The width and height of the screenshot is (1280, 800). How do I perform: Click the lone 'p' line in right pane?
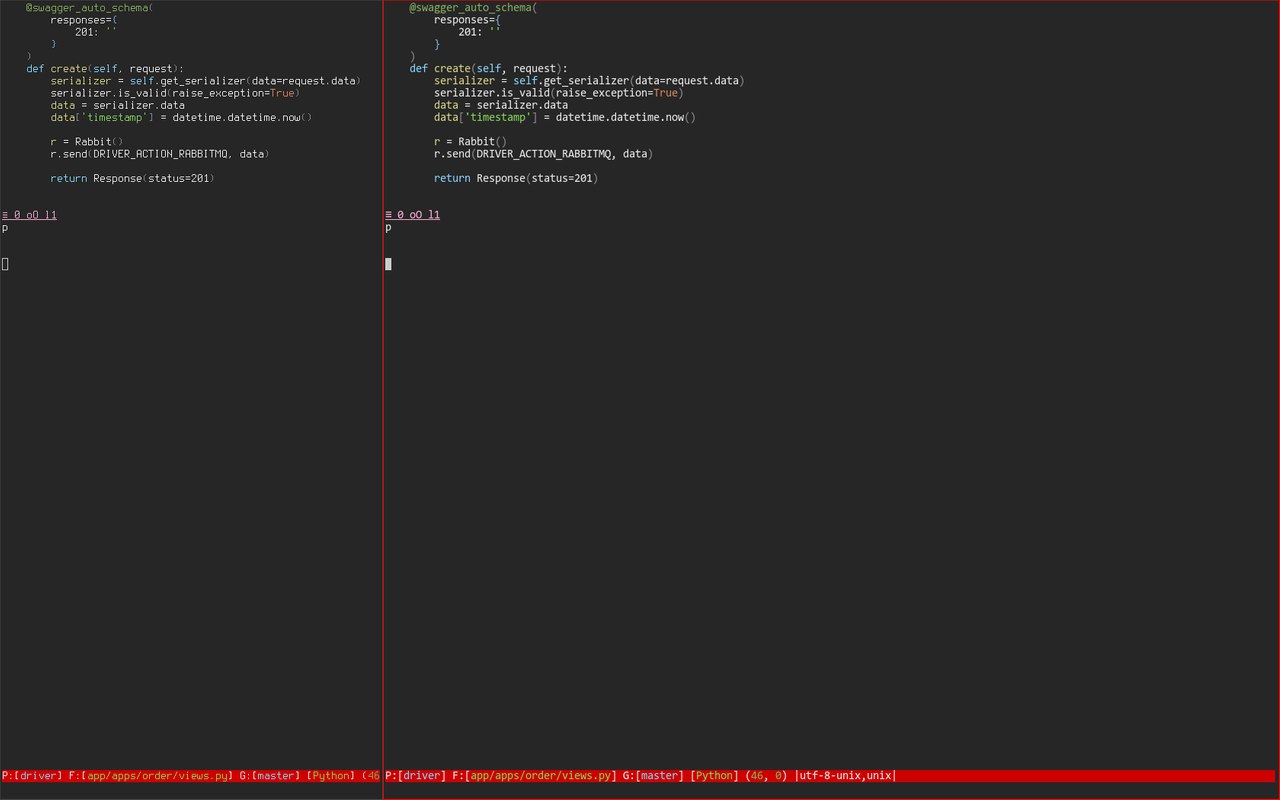tap(388, 228)
